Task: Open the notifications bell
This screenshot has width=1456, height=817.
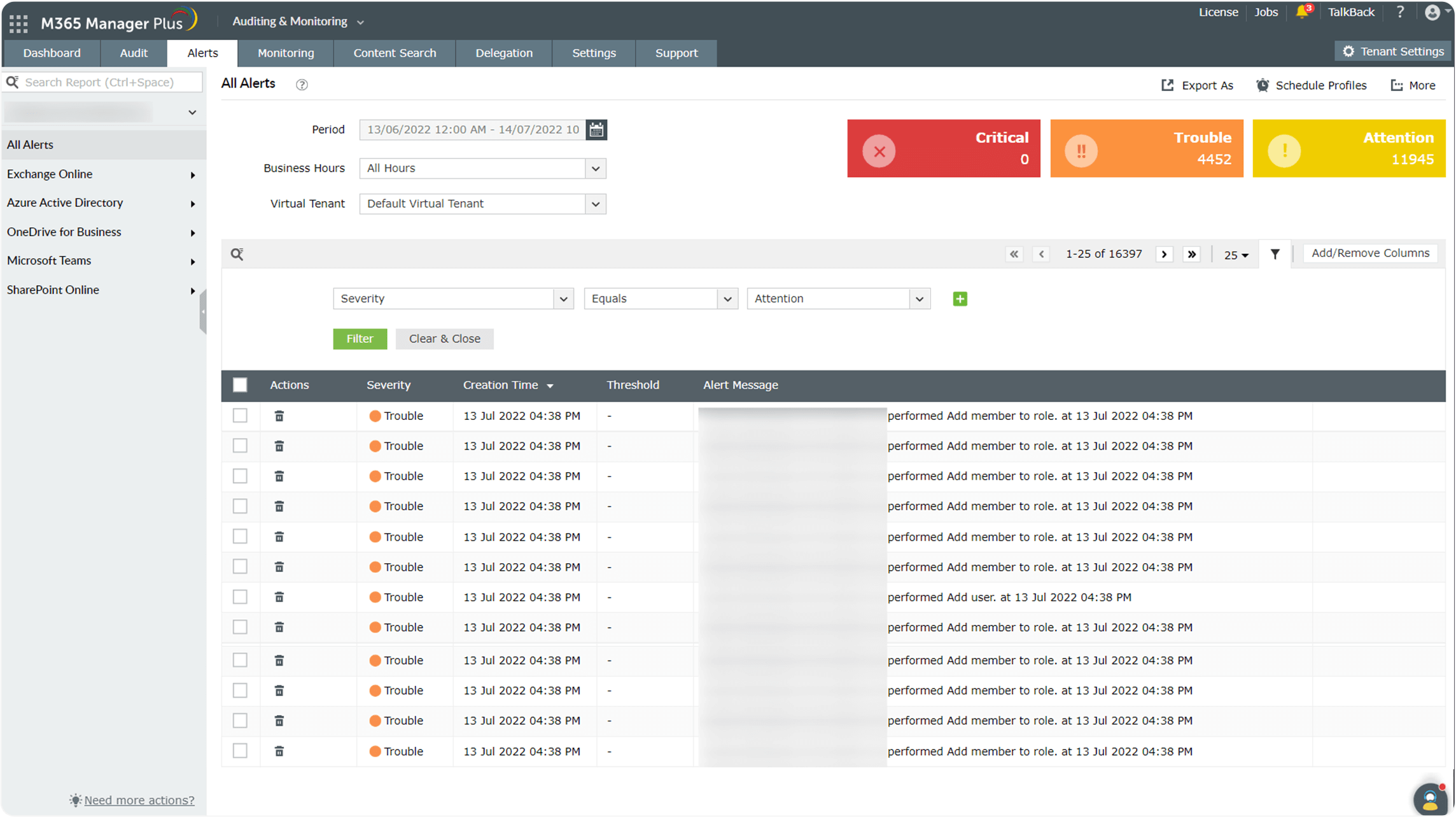Action: (x=1300, y=11)
